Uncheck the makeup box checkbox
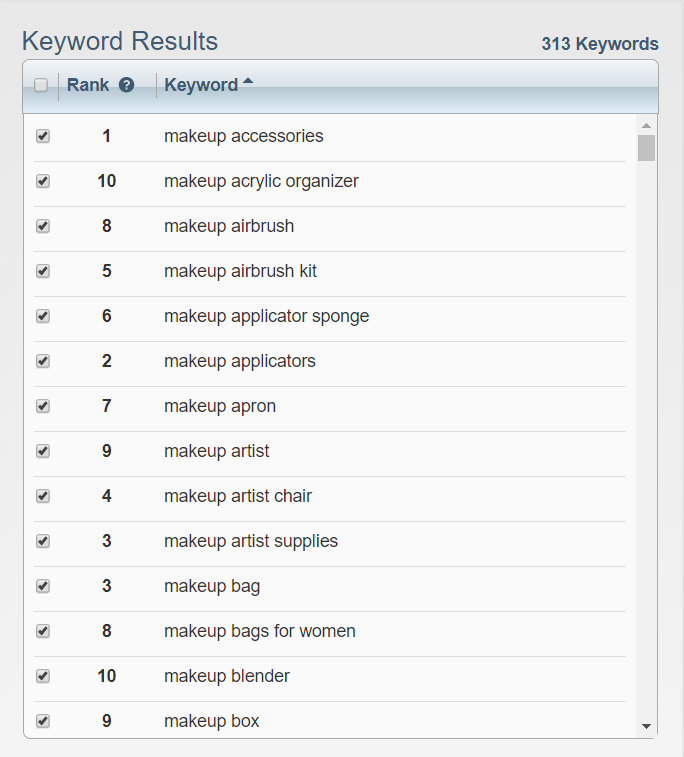Screen dimensions: 684x757 (43, 721)
